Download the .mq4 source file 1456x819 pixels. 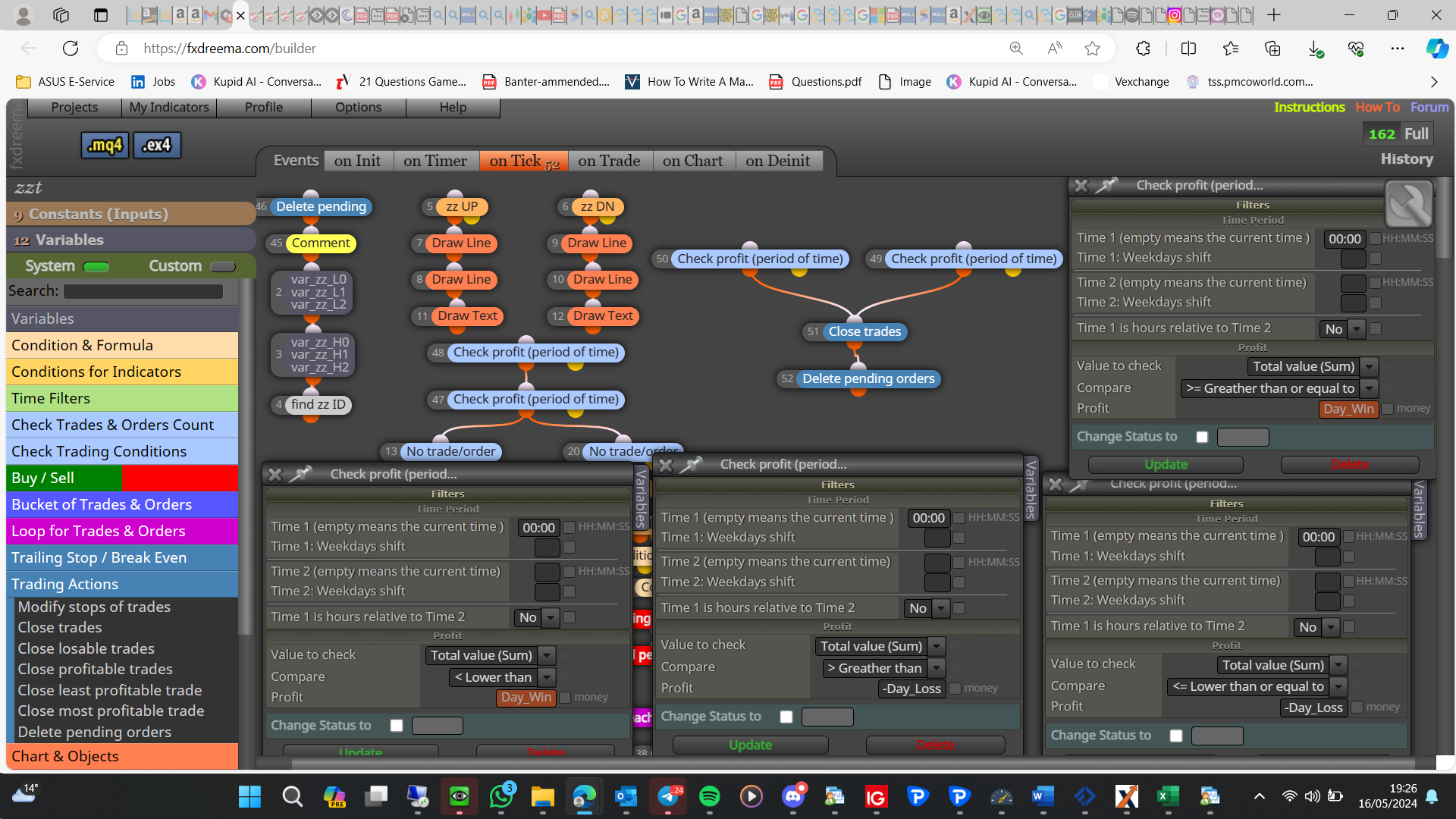[105, 145]
